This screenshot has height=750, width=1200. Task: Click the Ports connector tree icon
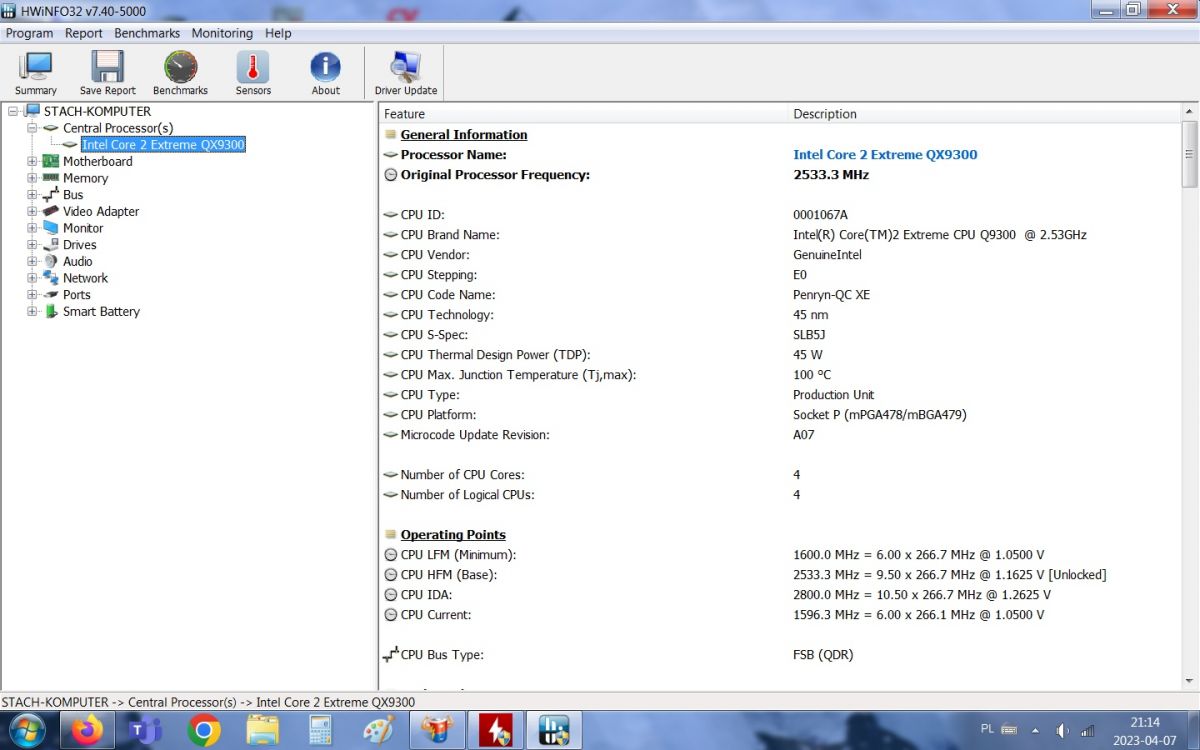[51, 295]
